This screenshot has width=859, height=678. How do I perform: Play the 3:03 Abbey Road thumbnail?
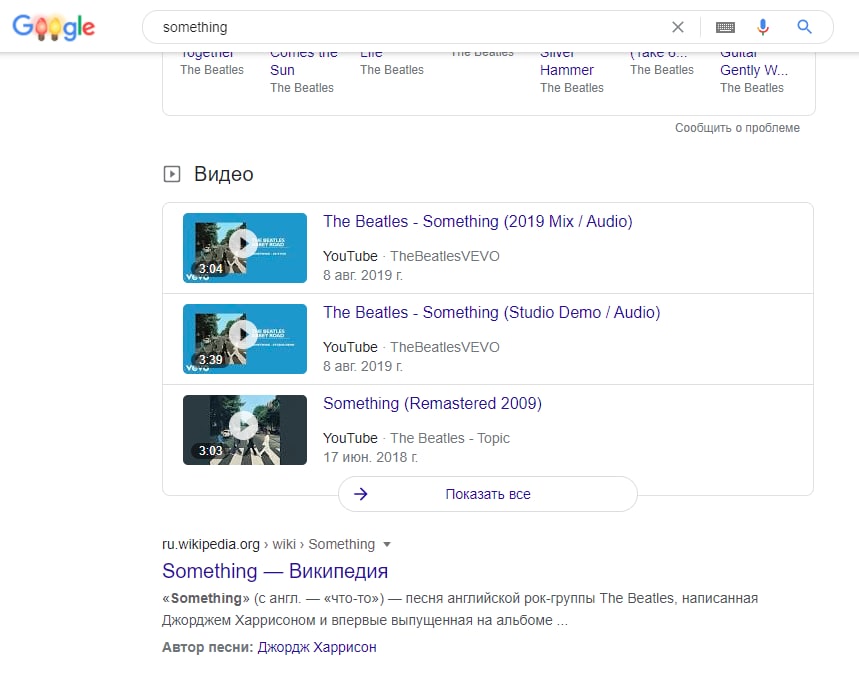245,429
